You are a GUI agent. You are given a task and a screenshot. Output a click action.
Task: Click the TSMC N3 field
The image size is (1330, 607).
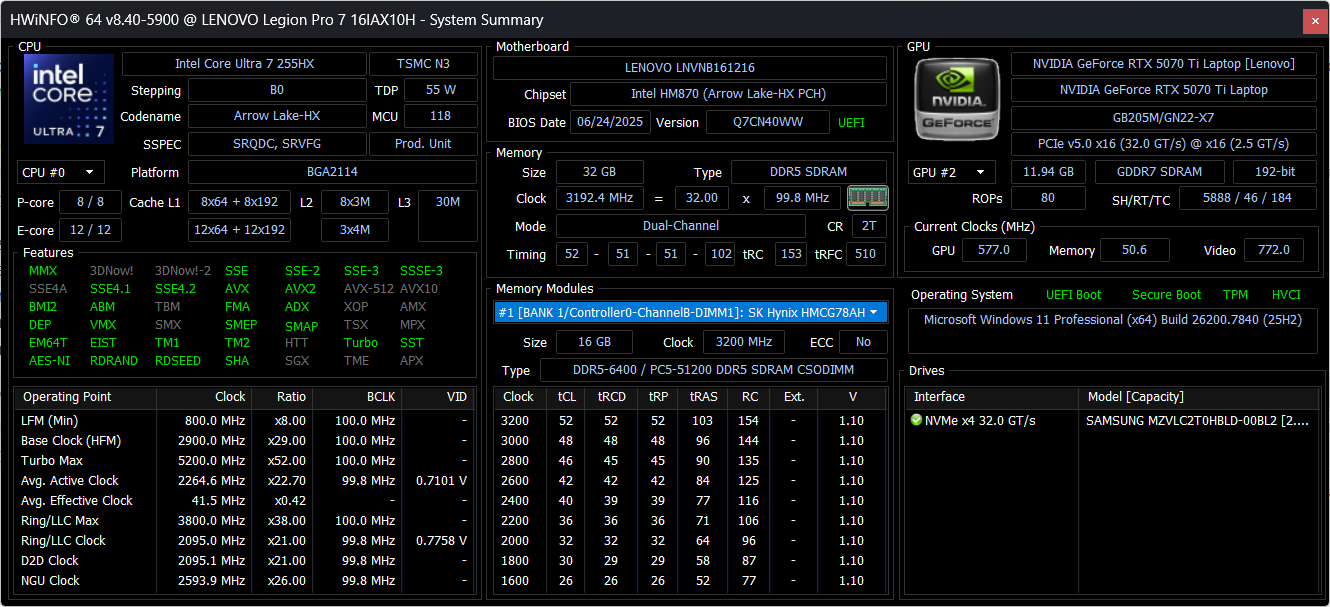[x=423, y=63]
